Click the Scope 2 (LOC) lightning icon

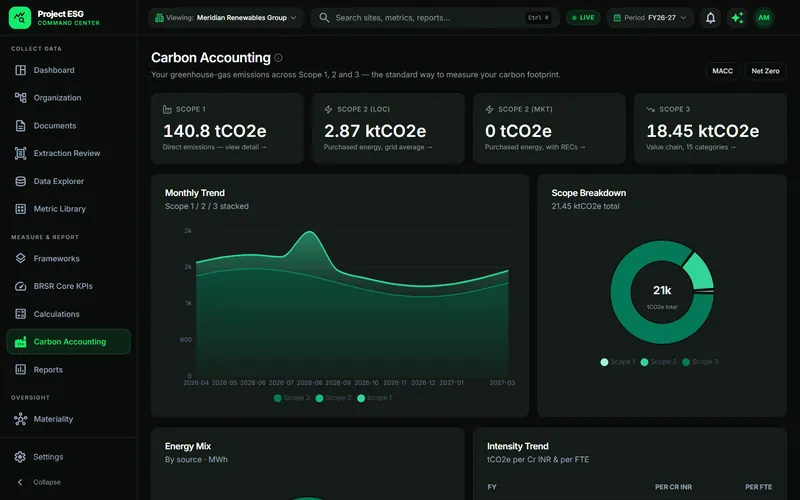click(x=328, y=109)
